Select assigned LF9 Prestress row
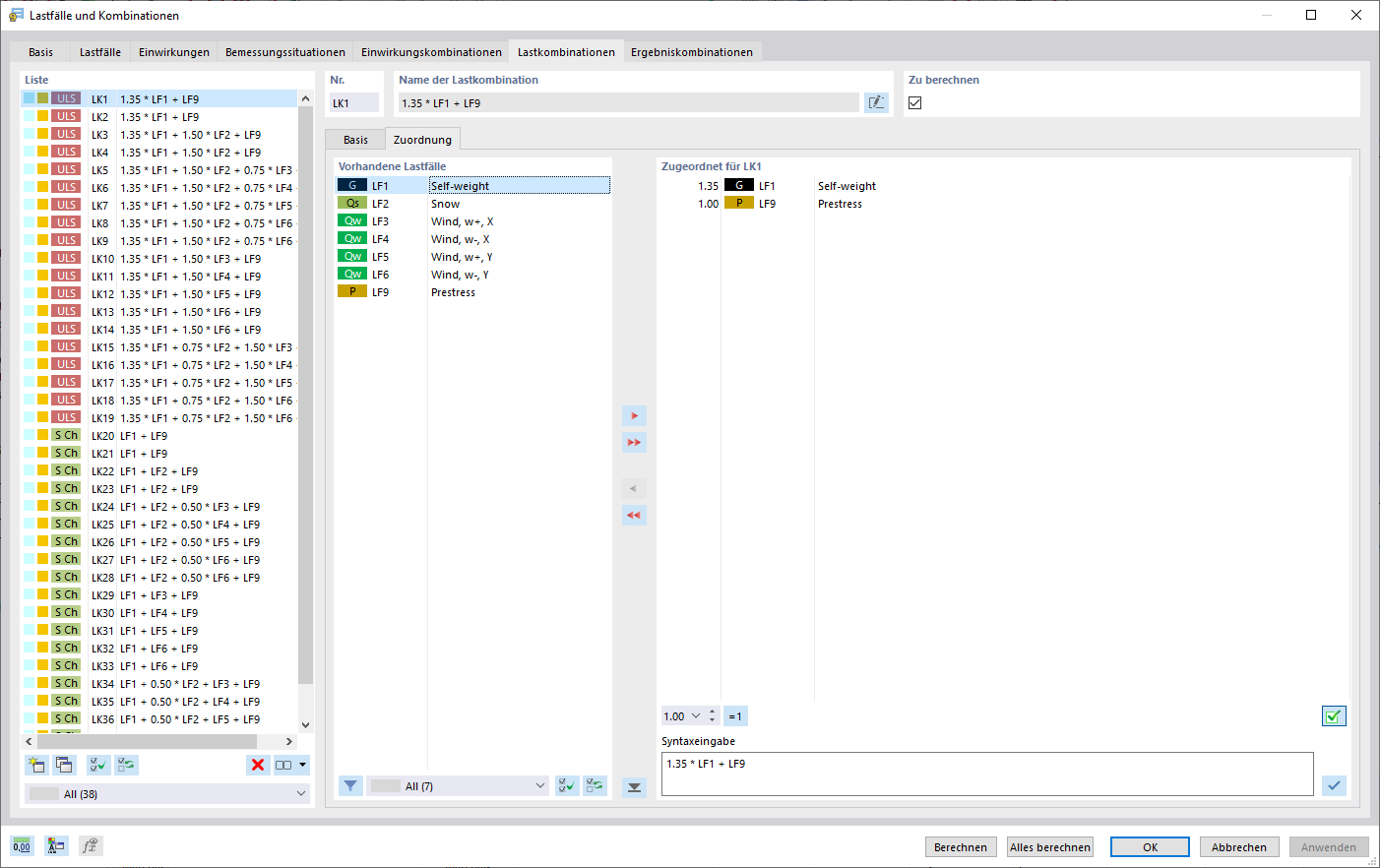The image size is (1380, 868). (x=1004, y=204)
